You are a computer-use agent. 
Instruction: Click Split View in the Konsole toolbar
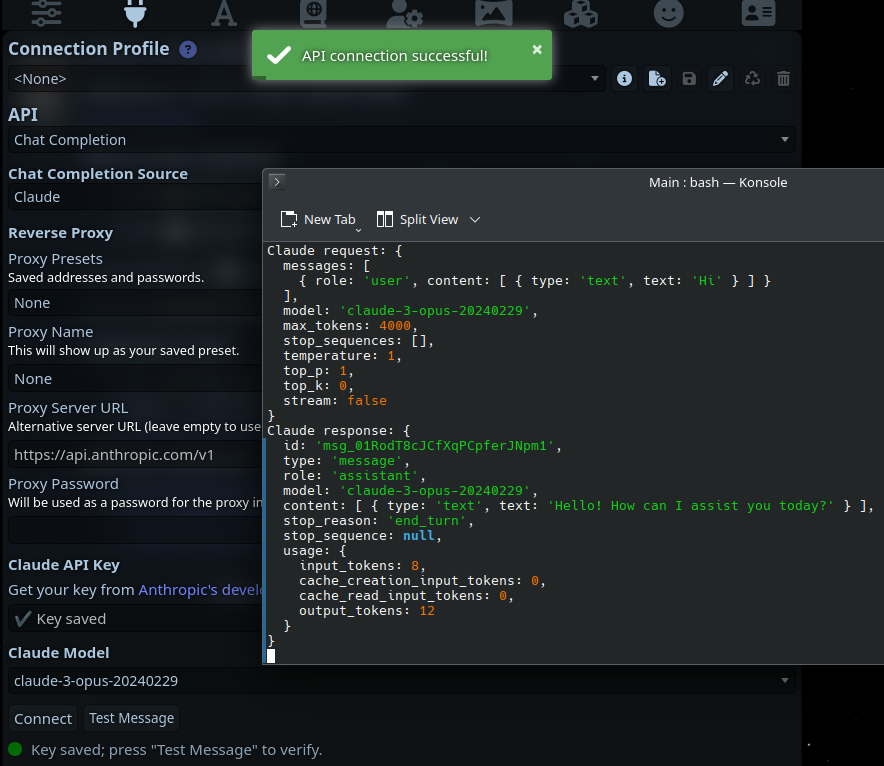click(417, 219)
